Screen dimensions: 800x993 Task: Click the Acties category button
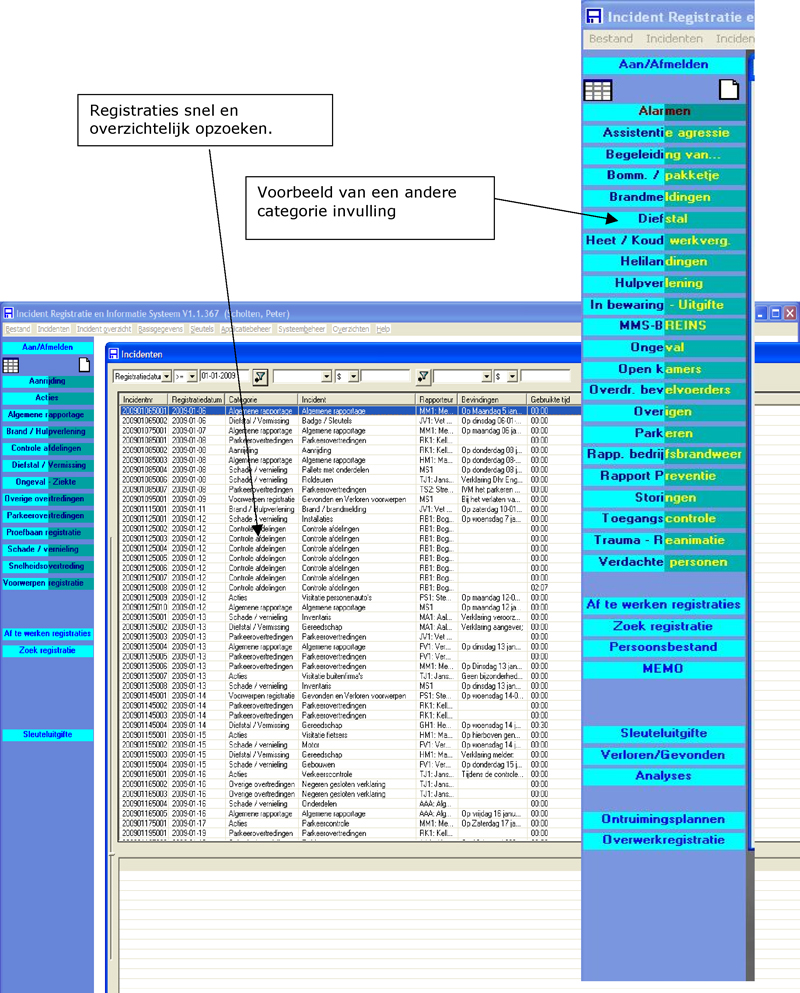[x=48, y=398]
